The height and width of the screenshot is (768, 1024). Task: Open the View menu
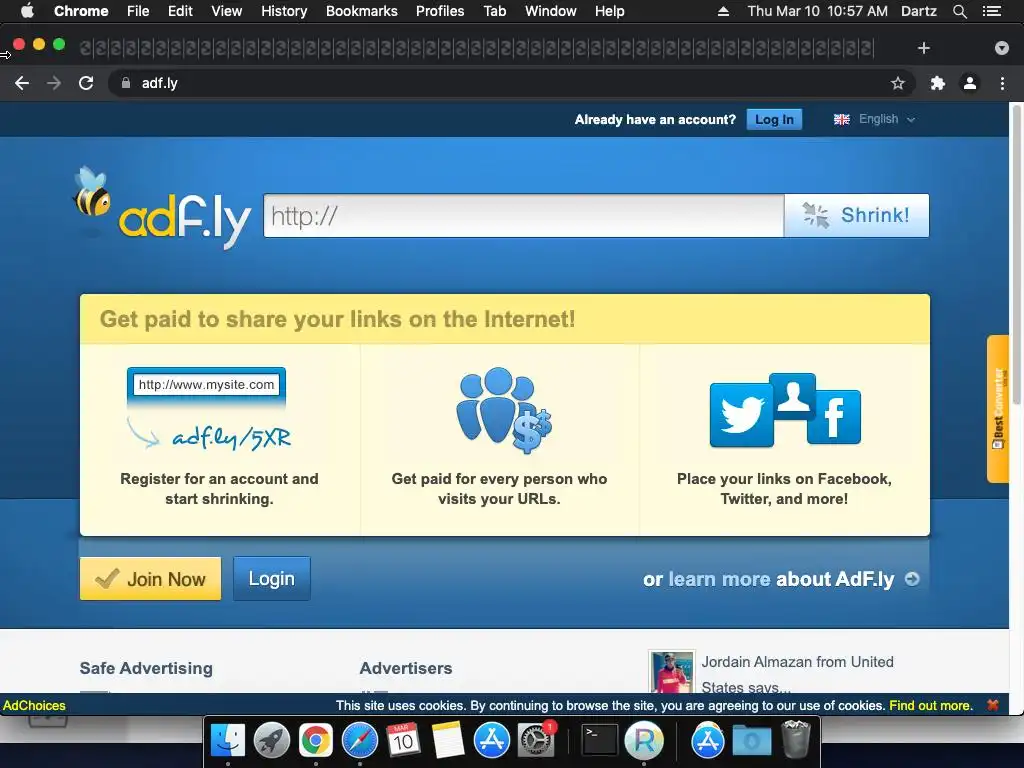(227, 11)
